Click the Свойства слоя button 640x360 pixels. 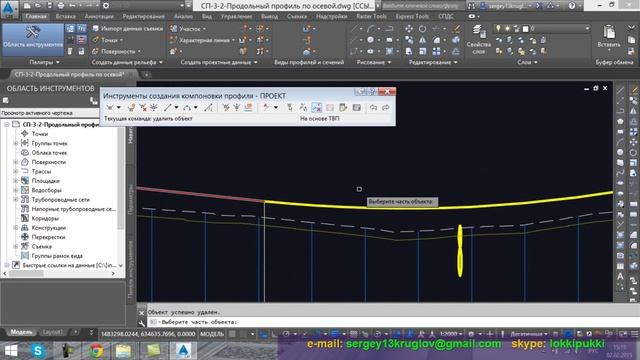click(x=478, y=40)
